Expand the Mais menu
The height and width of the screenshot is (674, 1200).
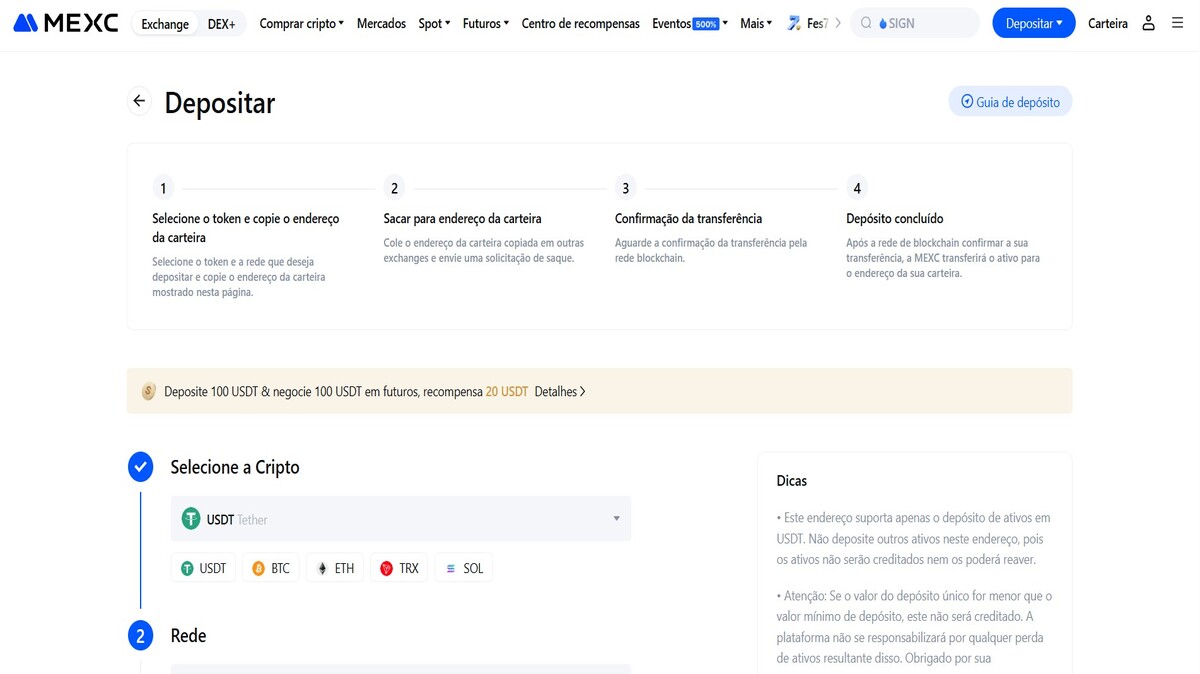[756, 23]
